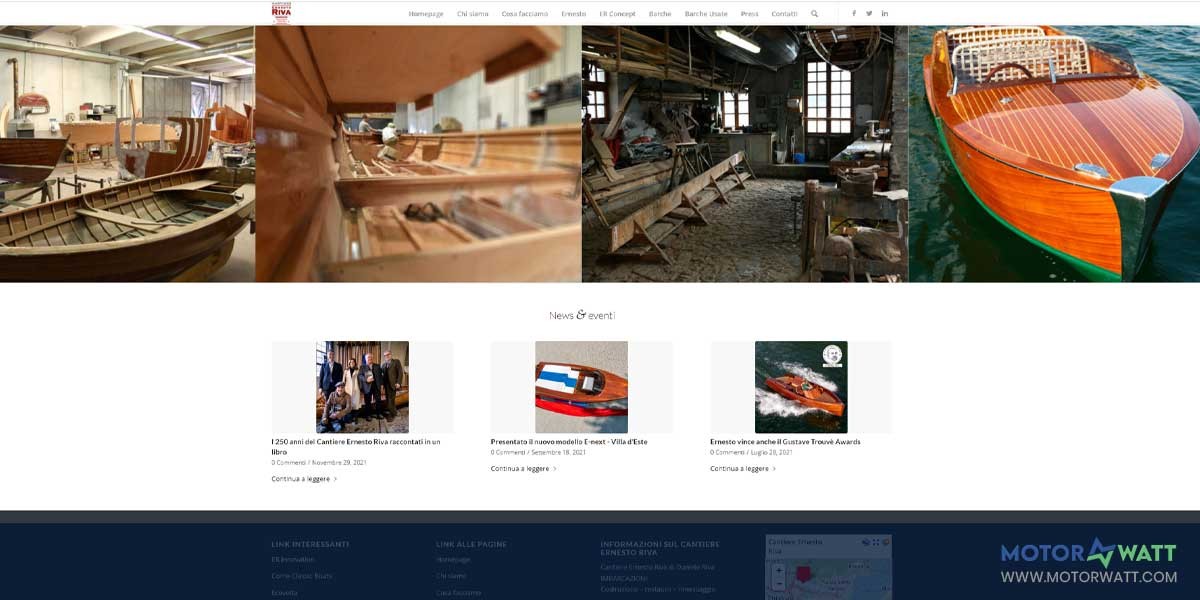The image size is (1200, 600).
Task: Expand the map using the fullscreen icon
Action: click(875, 541)
